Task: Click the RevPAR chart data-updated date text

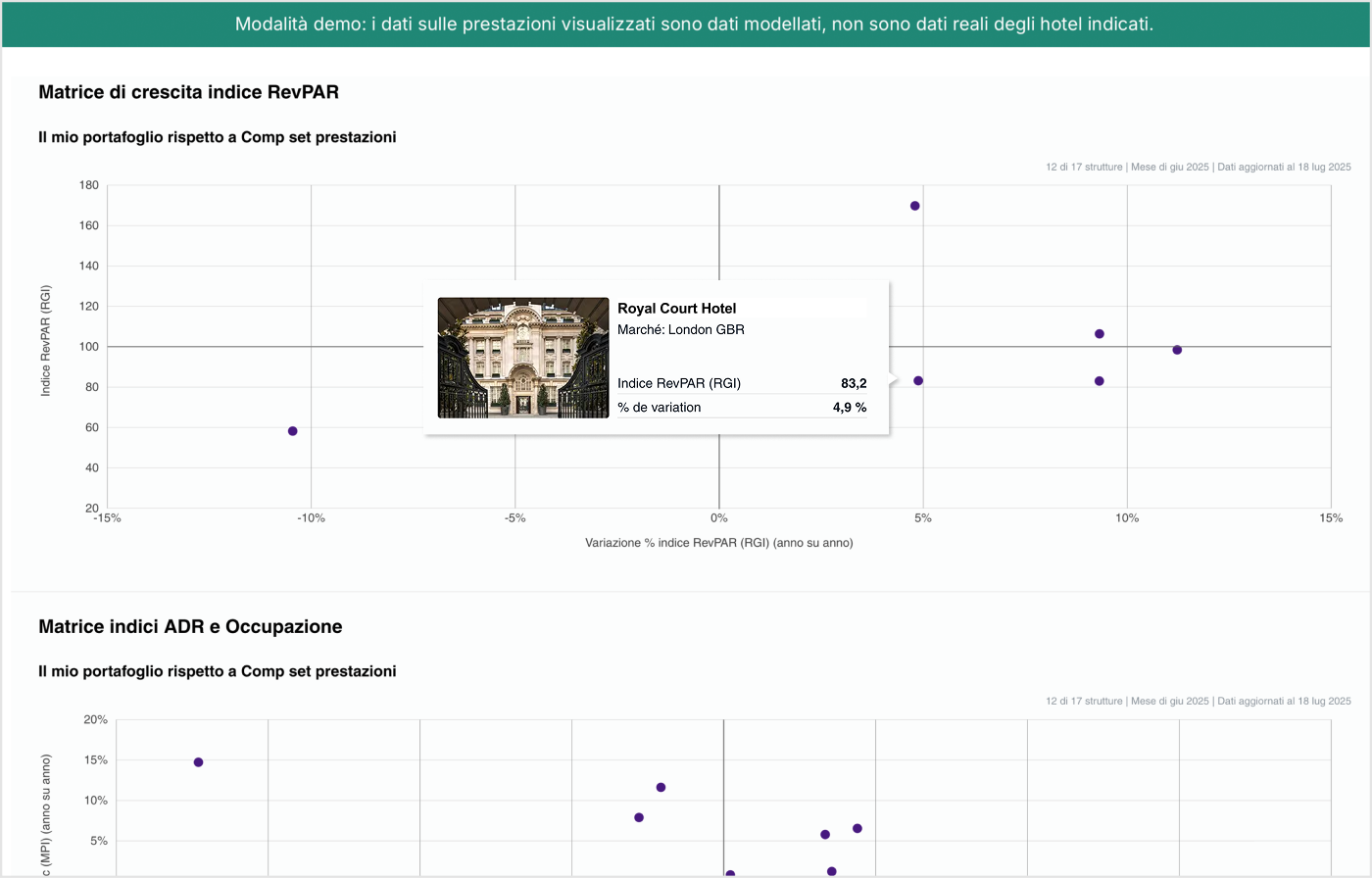Action: pos(1284,168)
